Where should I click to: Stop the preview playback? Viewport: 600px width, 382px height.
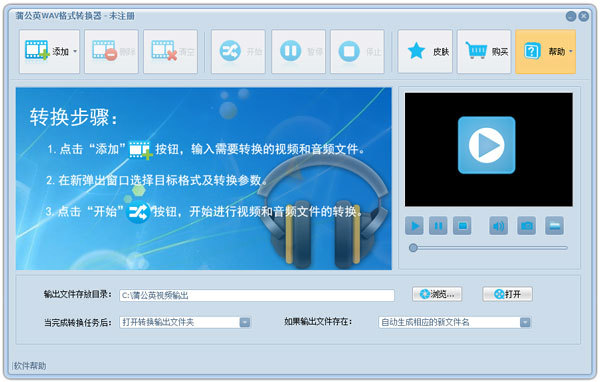(462, 226)
